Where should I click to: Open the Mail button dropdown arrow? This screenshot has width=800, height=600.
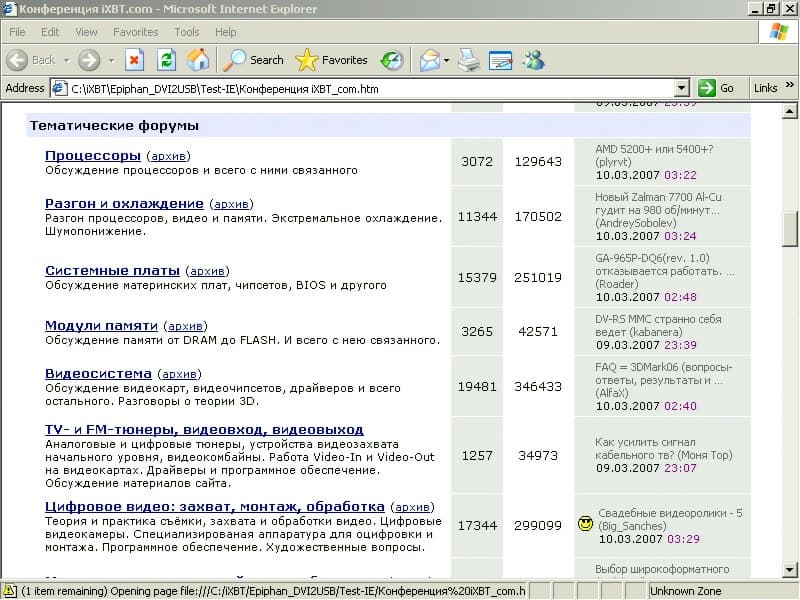click(446, 60)
